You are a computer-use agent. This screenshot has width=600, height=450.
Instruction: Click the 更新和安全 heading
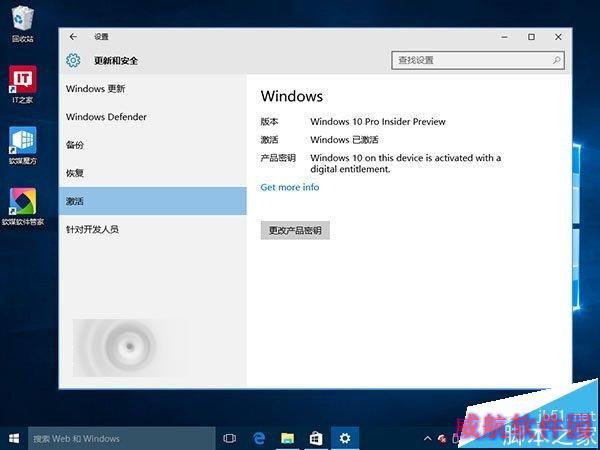[x=116, y=60]
